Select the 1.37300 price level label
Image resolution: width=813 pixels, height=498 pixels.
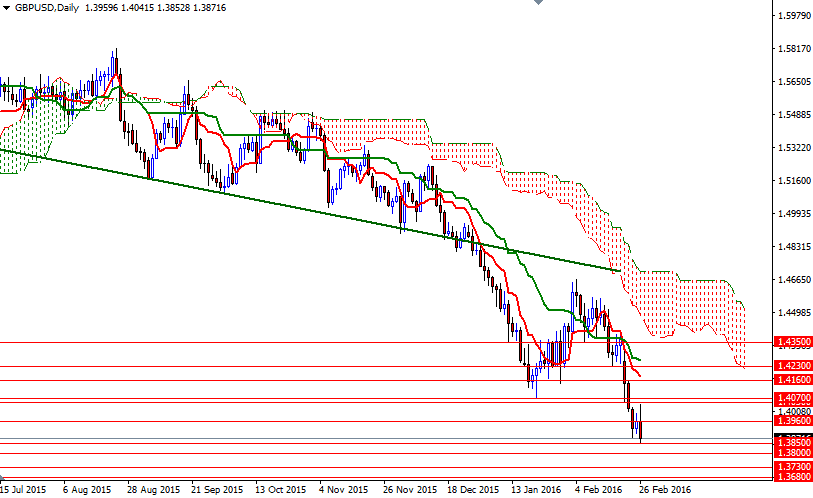coord(793,467)
